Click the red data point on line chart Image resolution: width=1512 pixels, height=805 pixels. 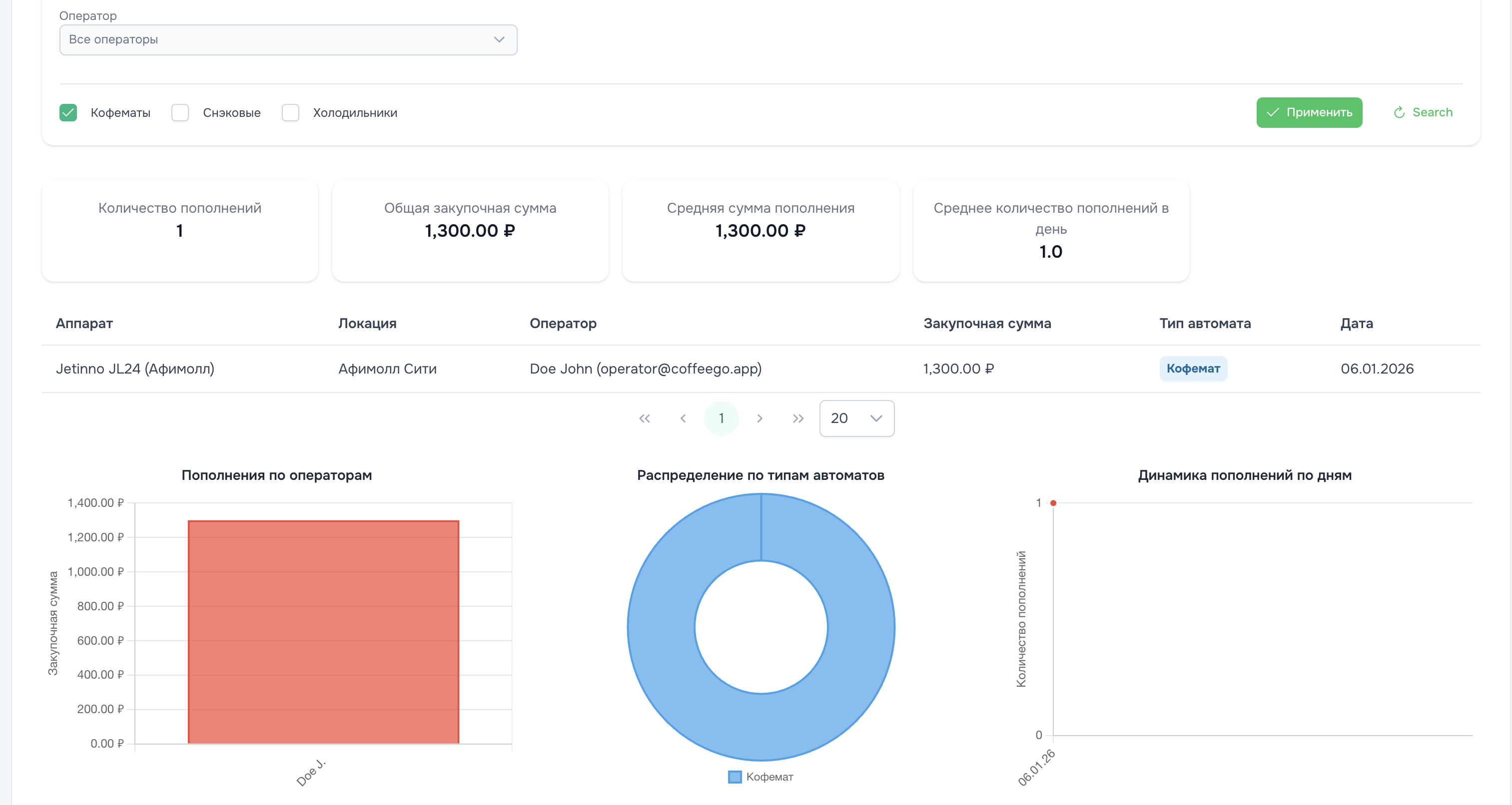click(1054, 503)
